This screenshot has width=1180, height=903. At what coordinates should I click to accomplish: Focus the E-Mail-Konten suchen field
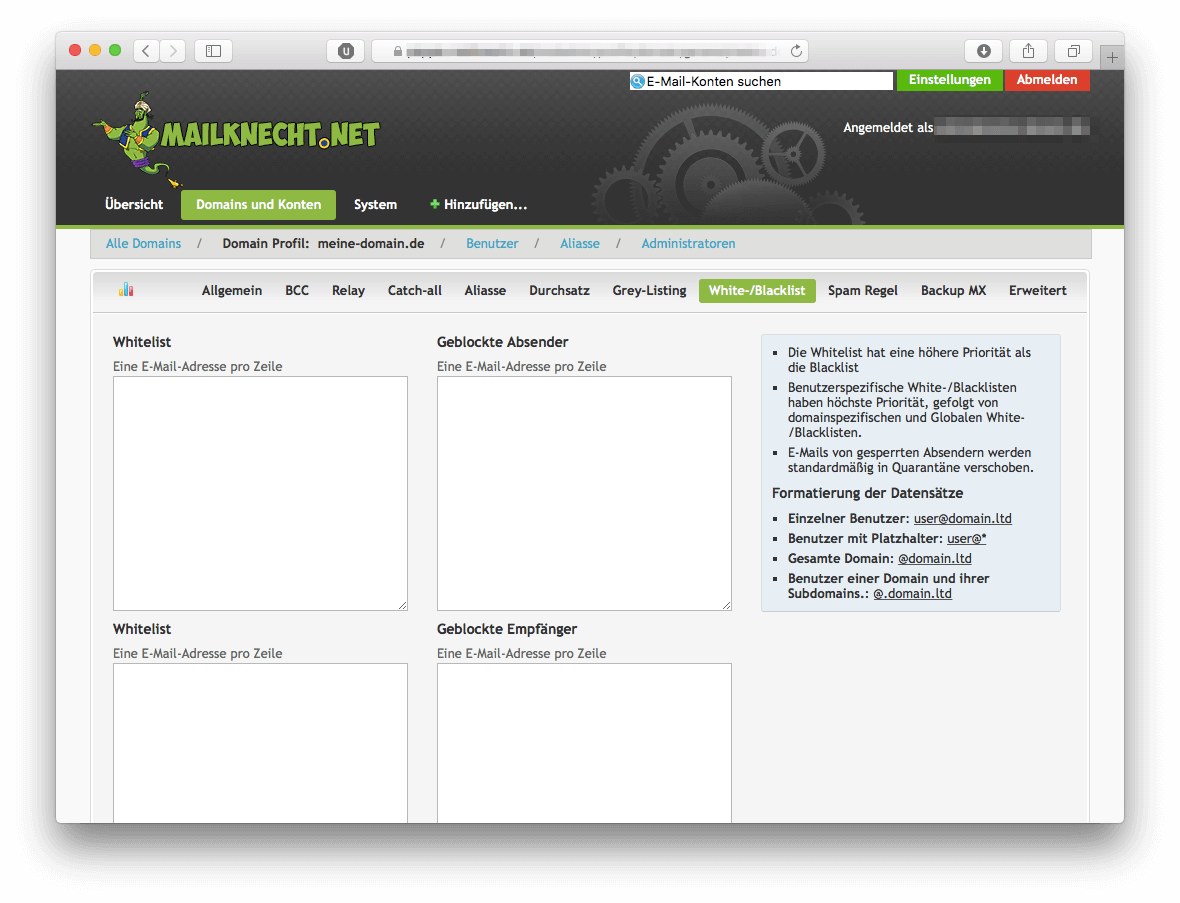click(761, 81)
